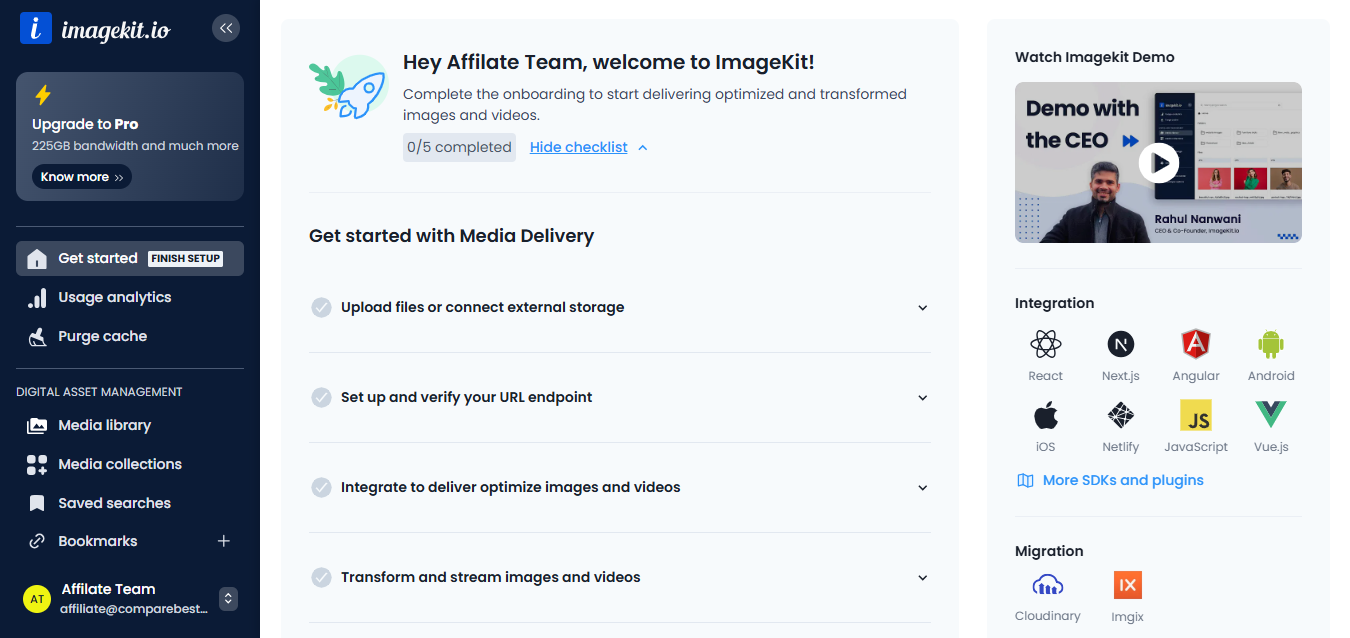Image resolution: width=1350 pixels, height=638 pixels.
Task: Click the DIGITAL ASSET MANAGEMENT section label
Action: (x=99, y=392)
